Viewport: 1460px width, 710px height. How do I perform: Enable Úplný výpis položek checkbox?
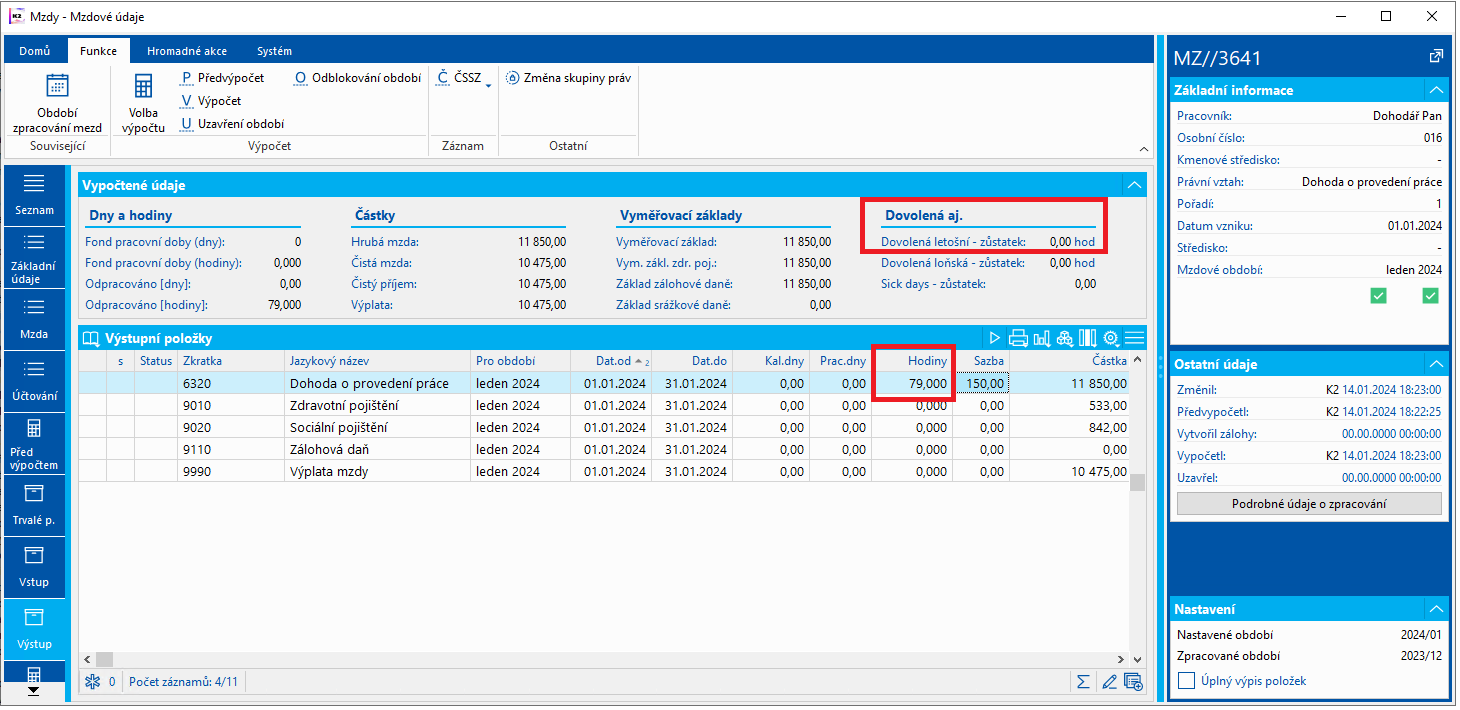(x=1187, y=681)
